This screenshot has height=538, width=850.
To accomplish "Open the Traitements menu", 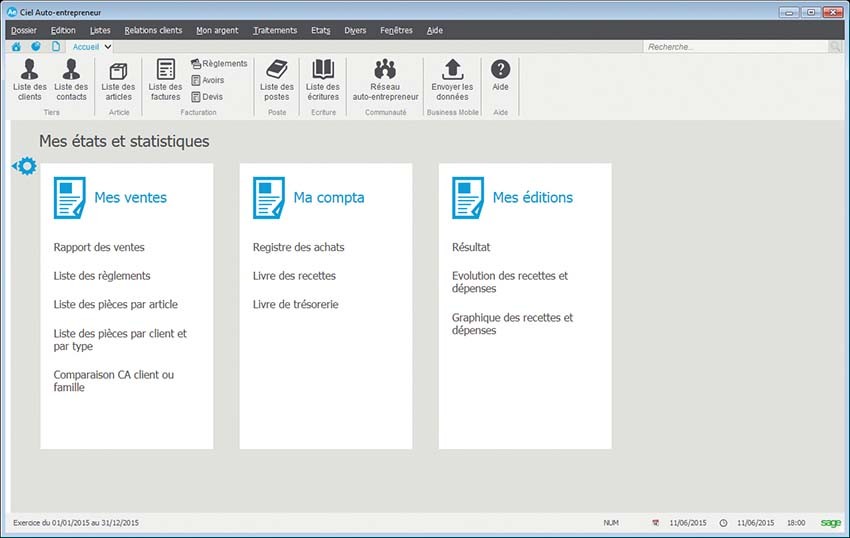I will [x=275, y=30].
